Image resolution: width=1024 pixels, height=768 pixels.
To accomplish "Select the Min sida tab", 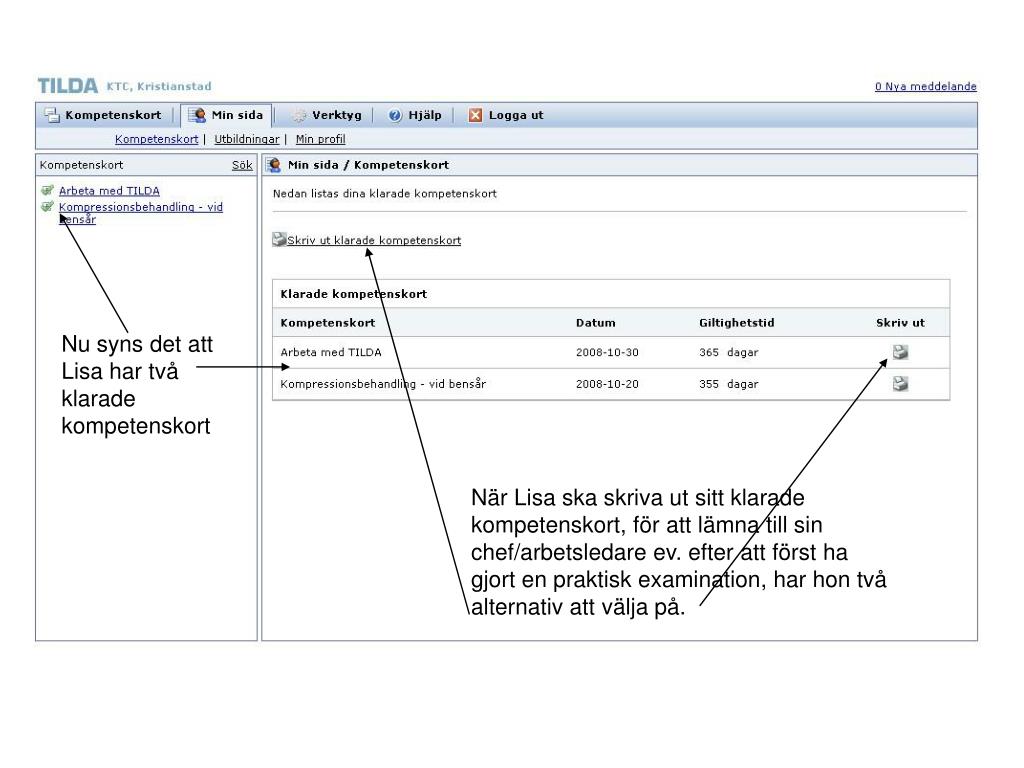I will coord(226,116).
